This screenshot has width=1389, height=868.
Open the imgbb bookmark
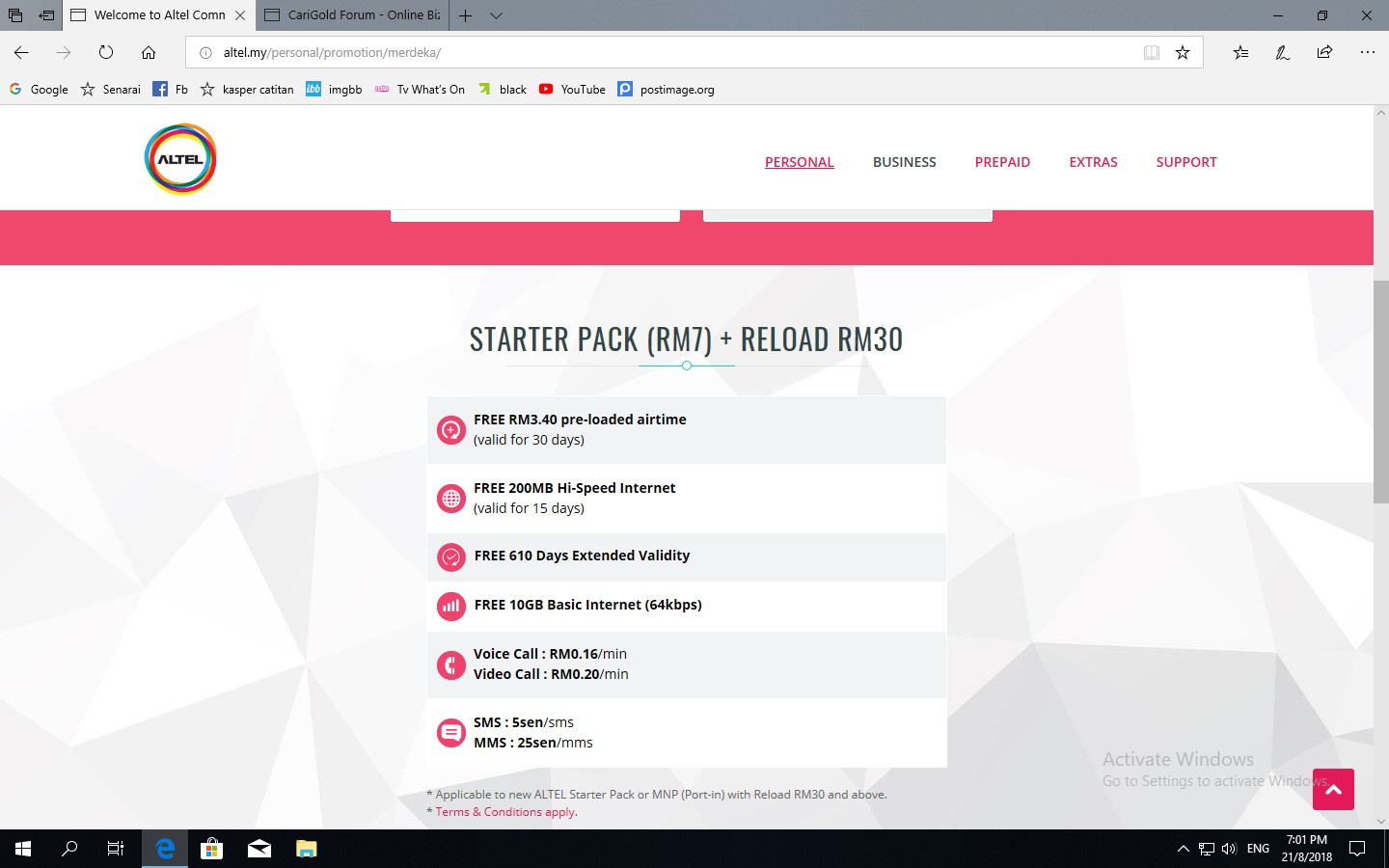[334, 90]
